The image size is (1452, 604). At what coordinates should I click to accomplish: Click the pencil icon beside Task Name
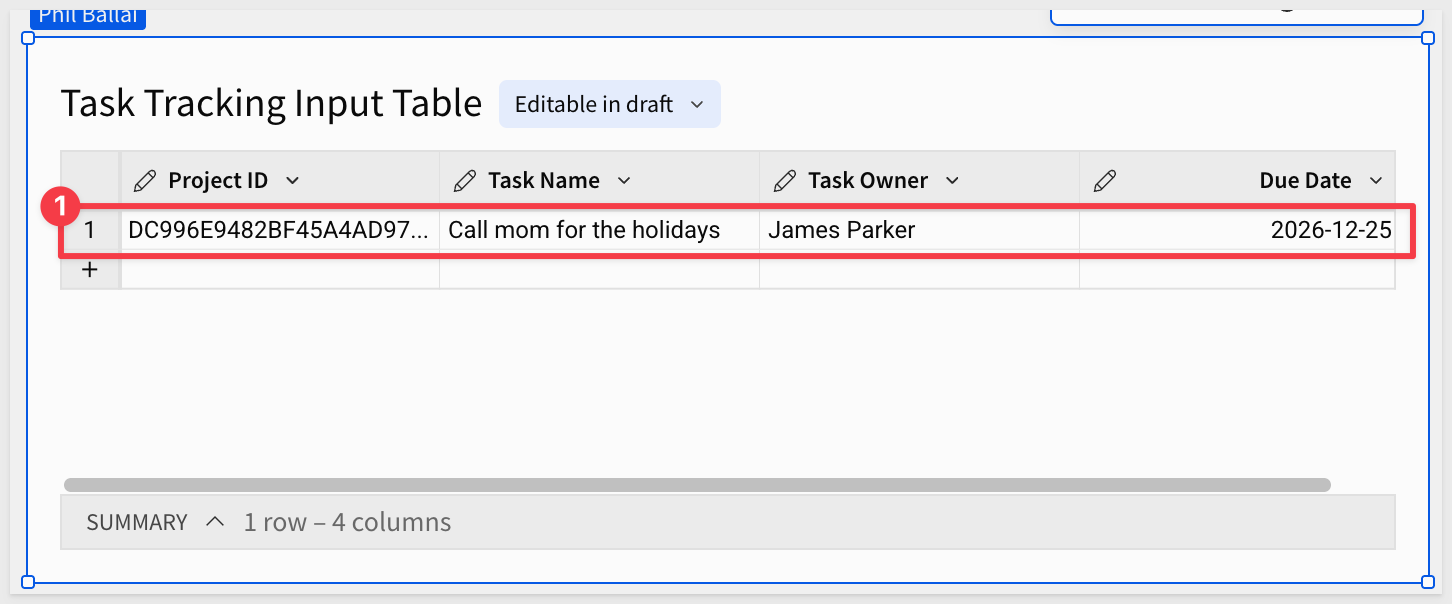click(x=465, y=181)
